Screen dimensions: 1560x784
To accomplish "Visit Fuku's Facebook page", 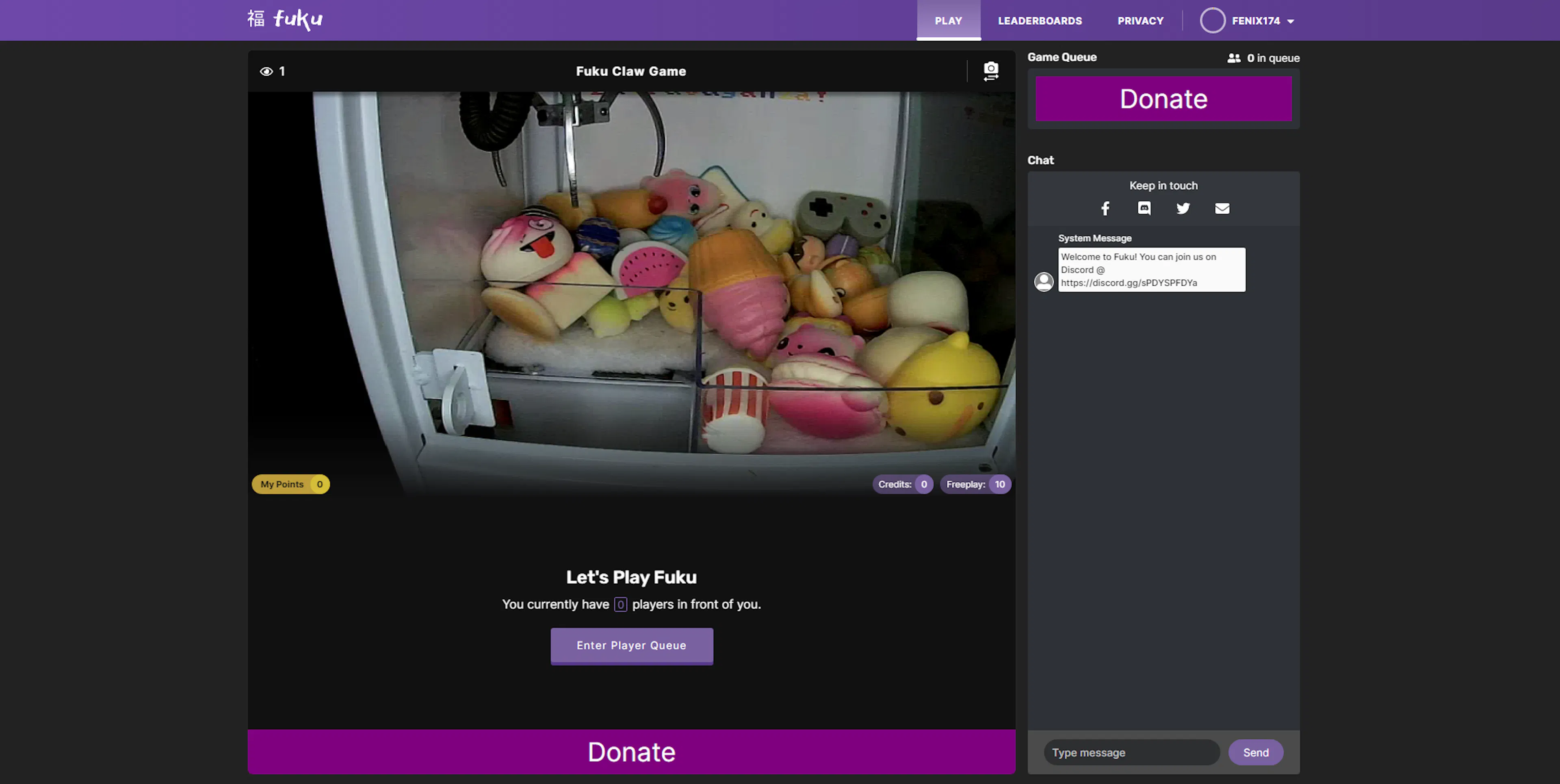I will pyautogui.click(x=1105, y=208).
